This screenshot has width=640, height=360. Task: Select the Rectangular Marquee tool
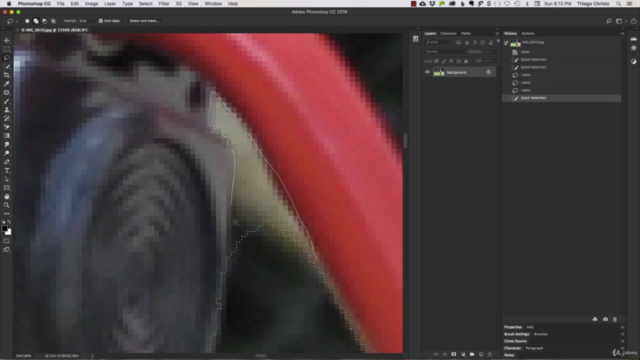pyautogui.click(x=7, y=49)
